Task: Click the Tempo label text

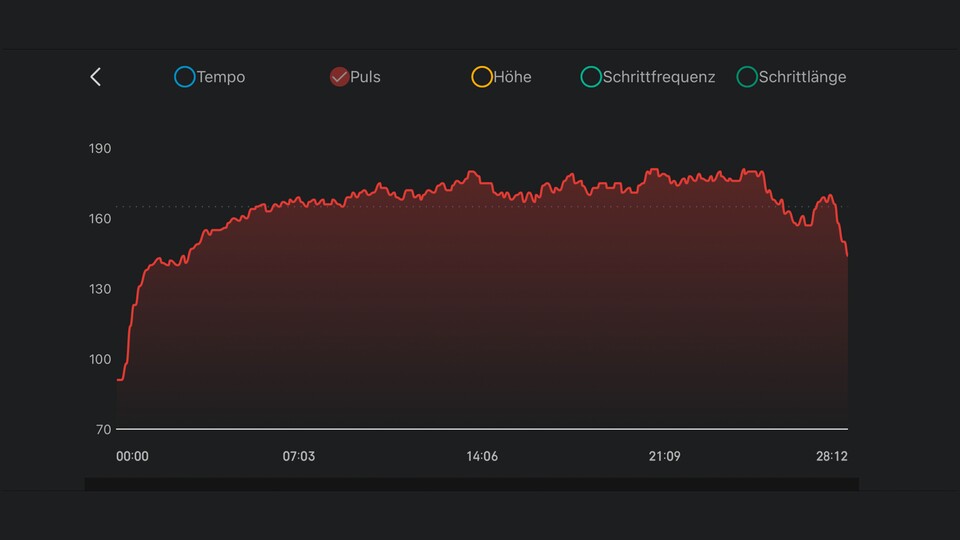Action: point(221,77)
